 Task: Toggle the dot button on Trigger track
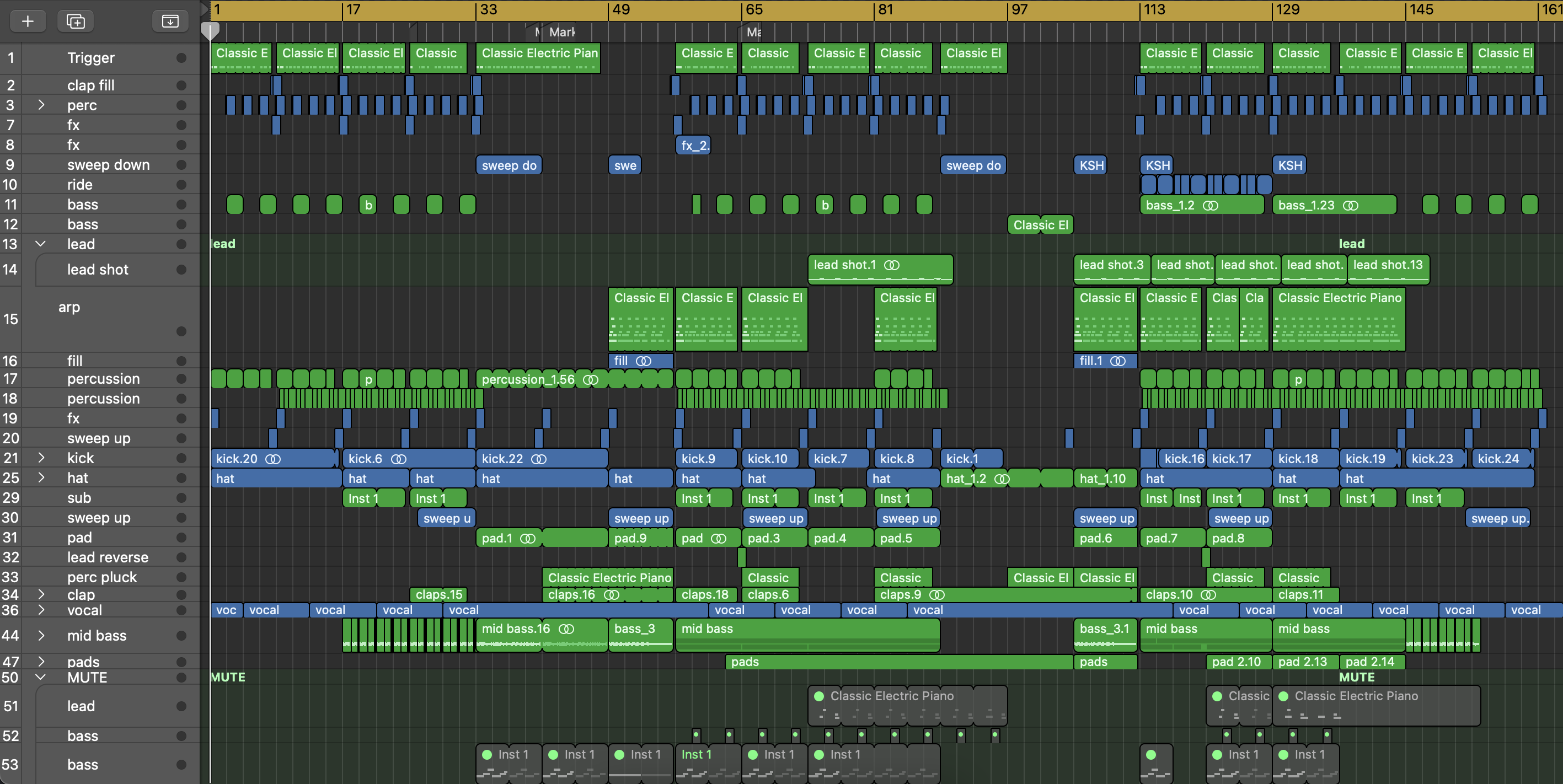(x=181, y=57)
